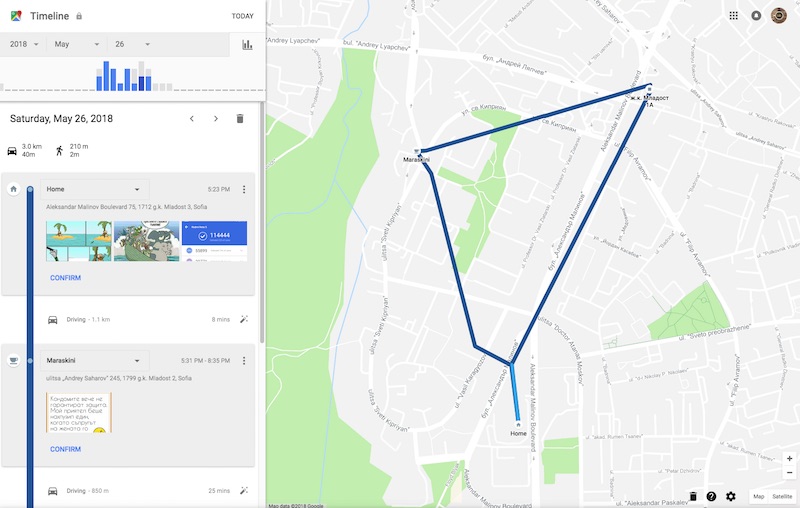The width and height of the screenshot is (800, 508).
Task: Open the help question mark icon
Action: pos(711,496)
